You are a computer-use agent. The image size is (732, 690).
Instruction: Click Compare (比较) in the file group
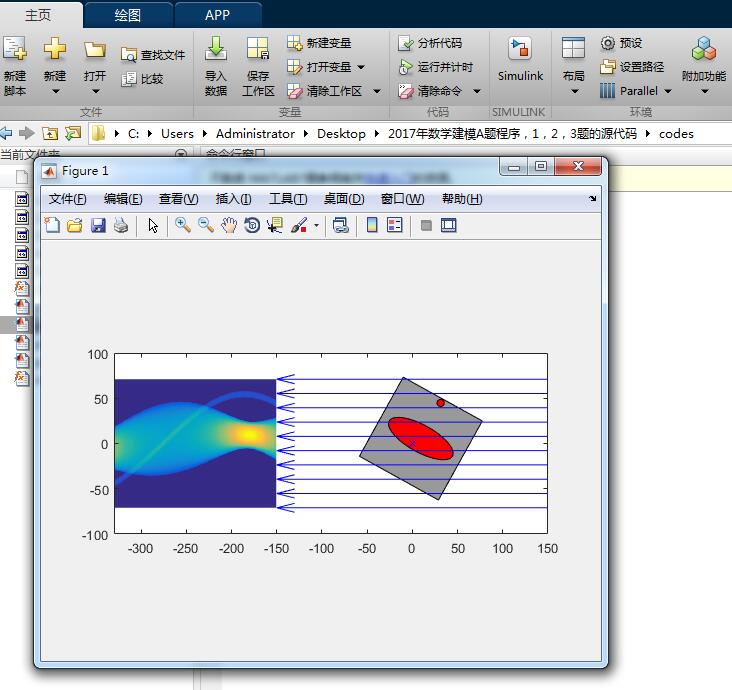142,79
